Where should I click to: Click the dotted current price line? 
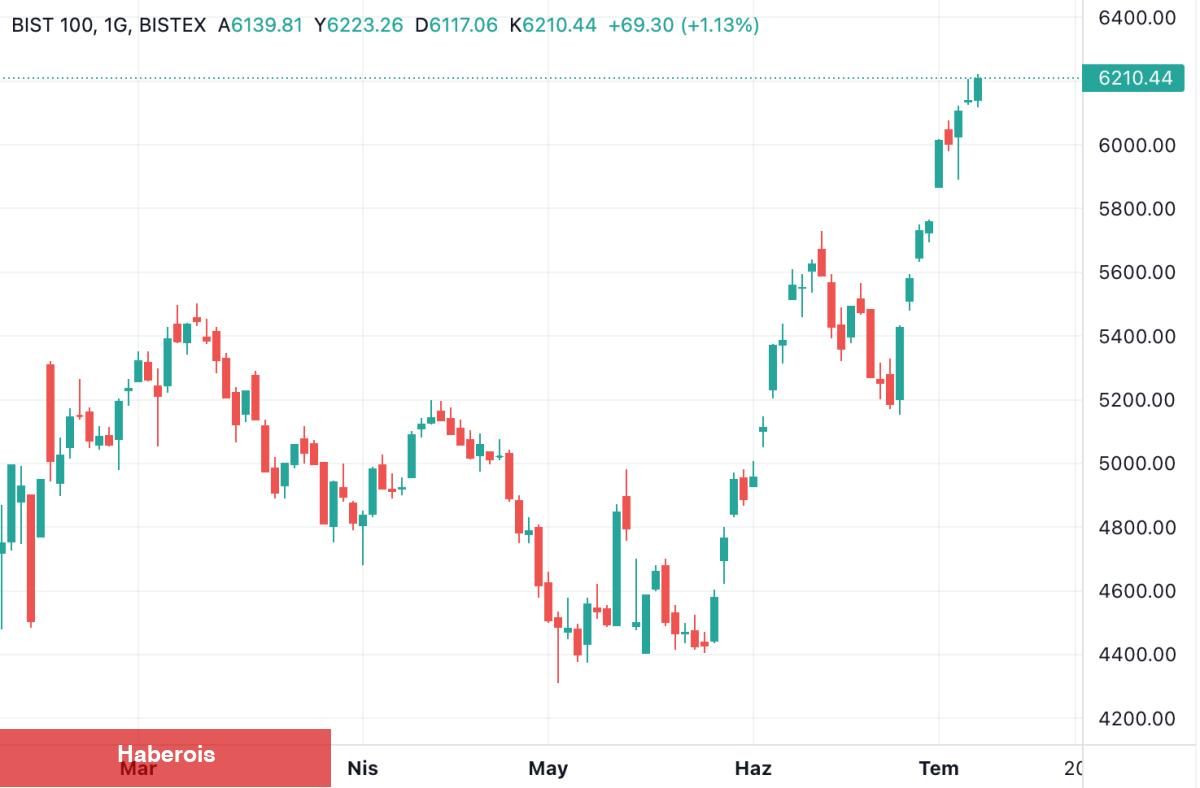(x=500, y=78)
